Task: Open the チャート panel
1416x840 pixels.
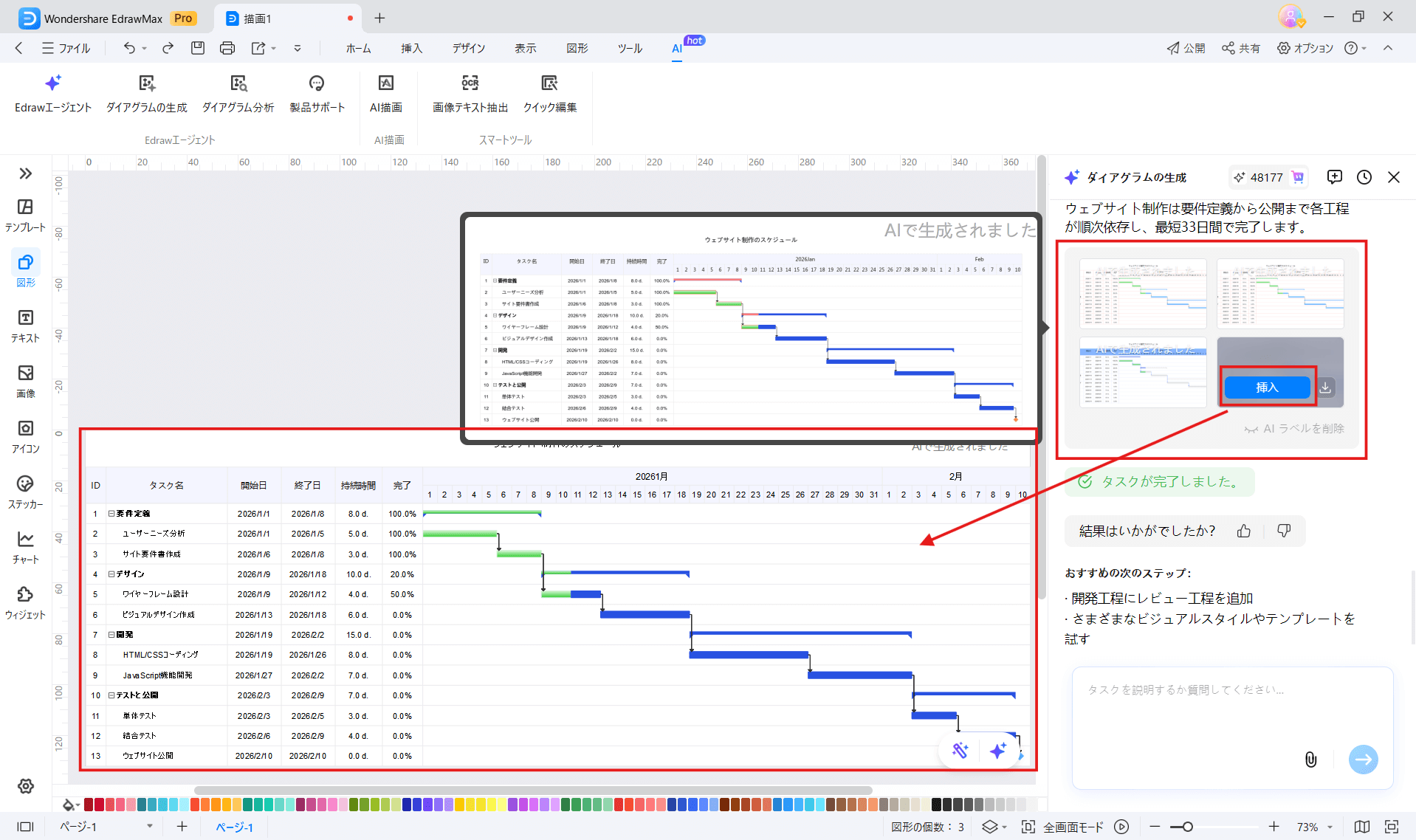Action: [x=25, y=546]
